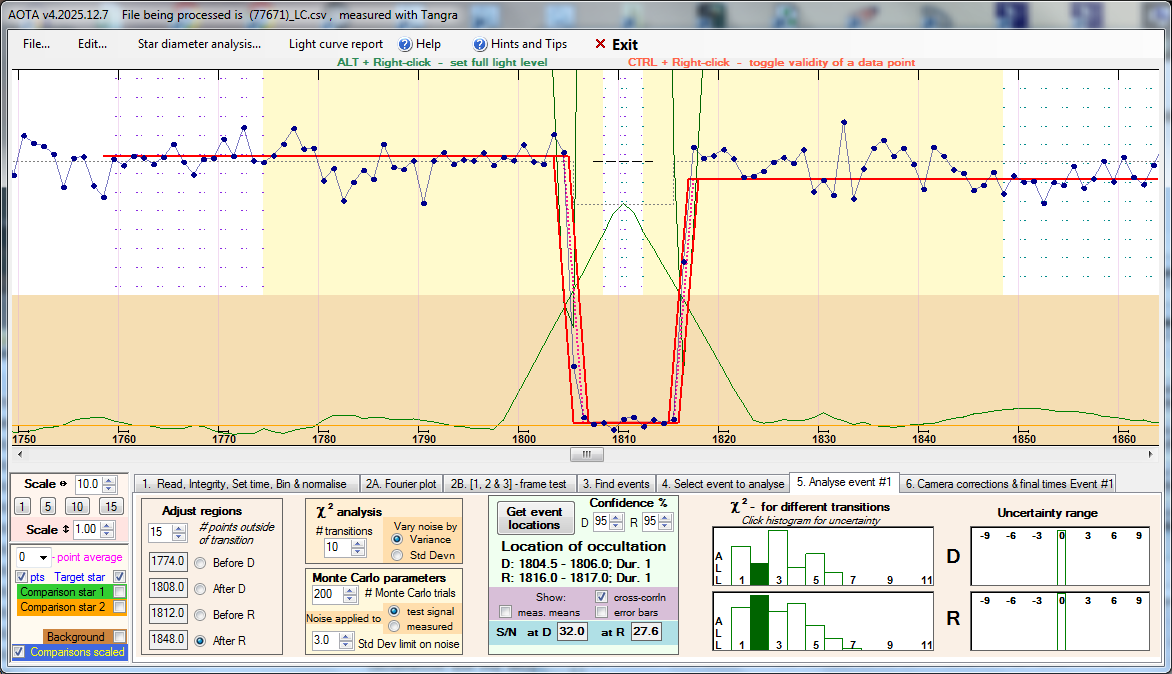This screenshot has width=1172, height=674.
Task: Click the Help question-mark icon
Action: tap(405, 45)
